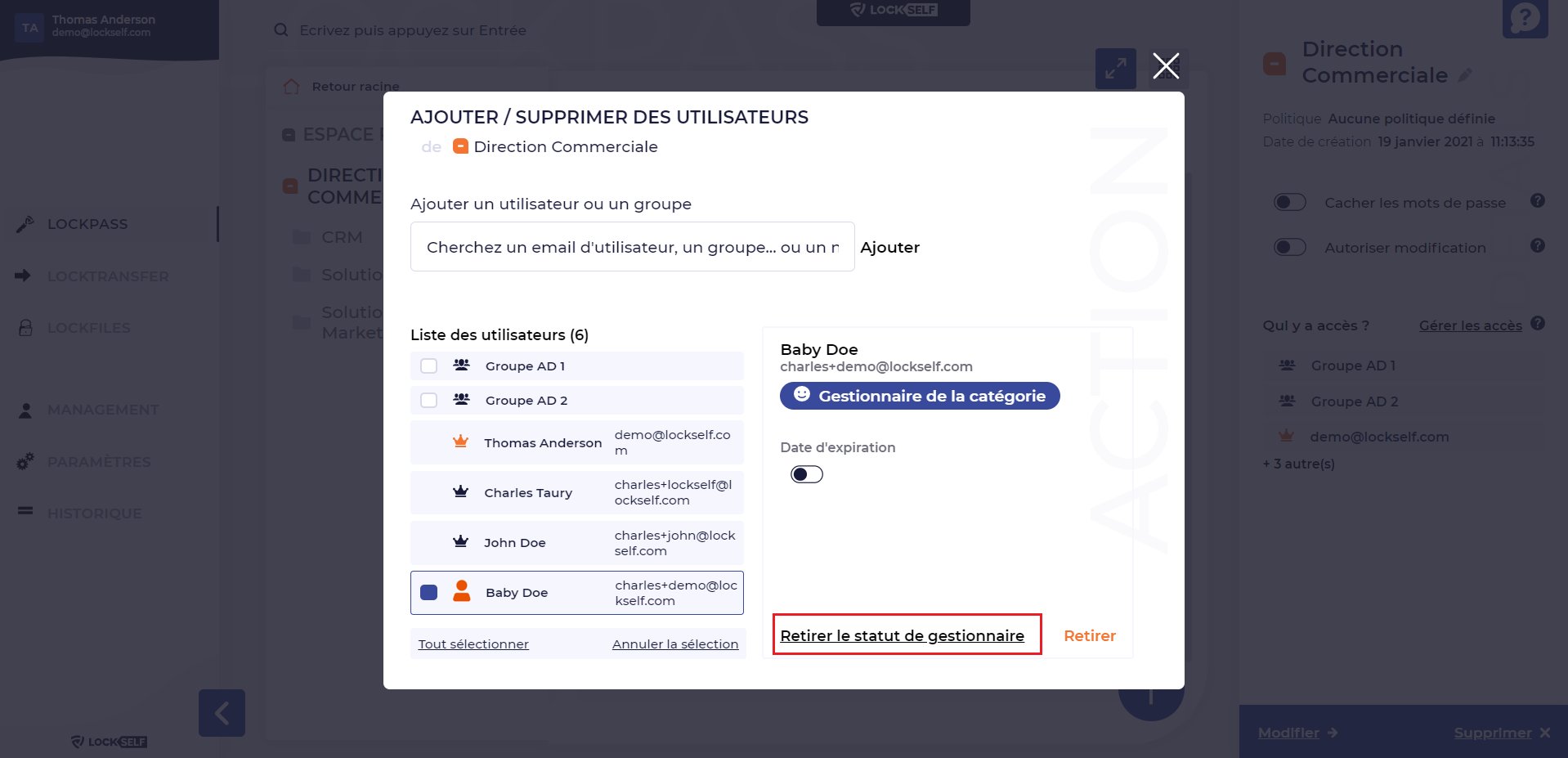
Task: Click Retirer le statut de gestionnaire
Action: coord(902,635)
